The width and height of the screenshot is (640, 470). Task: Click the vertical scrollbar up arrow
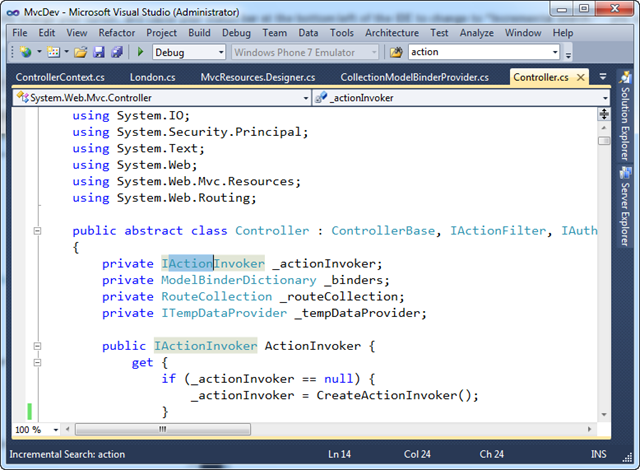coord(604,128)
